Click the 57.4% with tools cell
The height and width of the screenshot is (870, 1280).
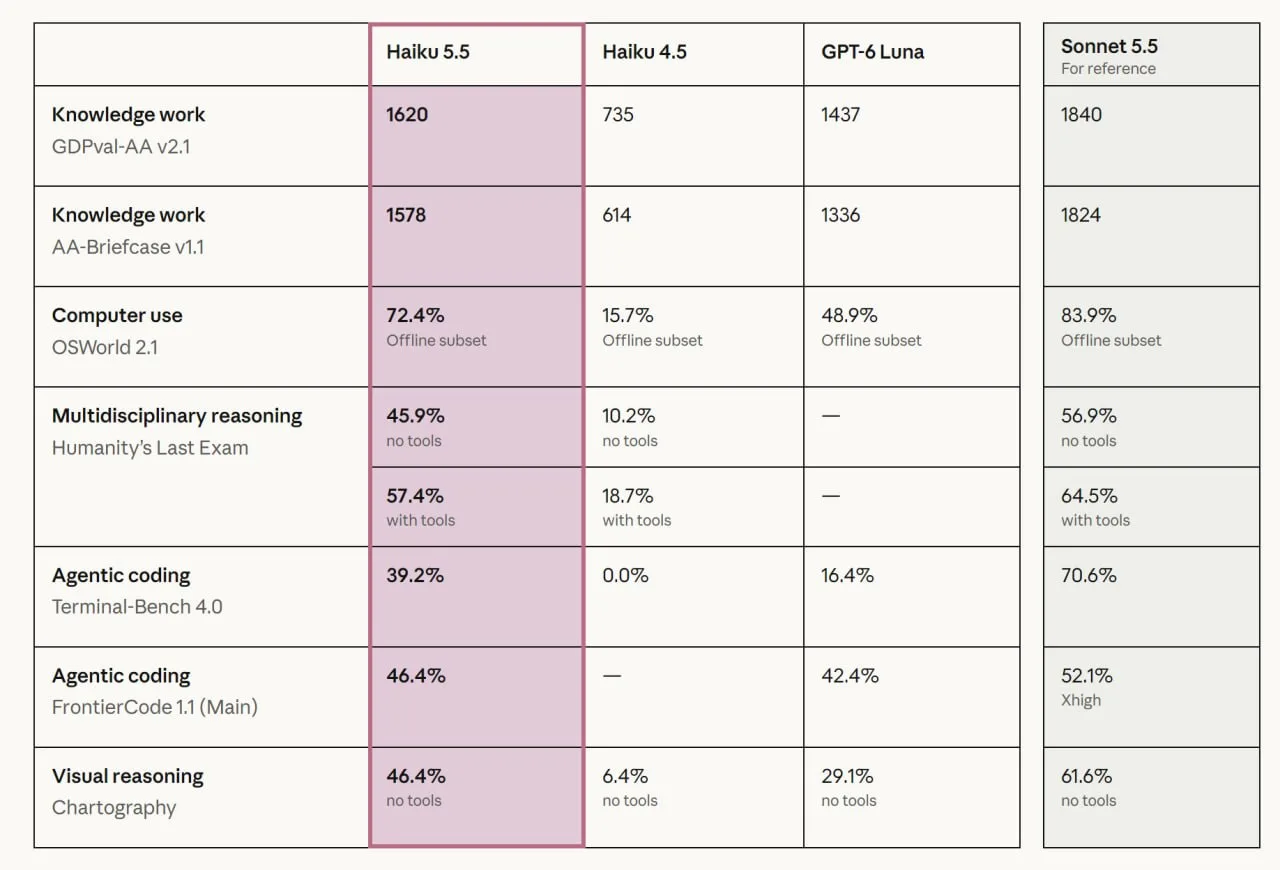point(476,507)
